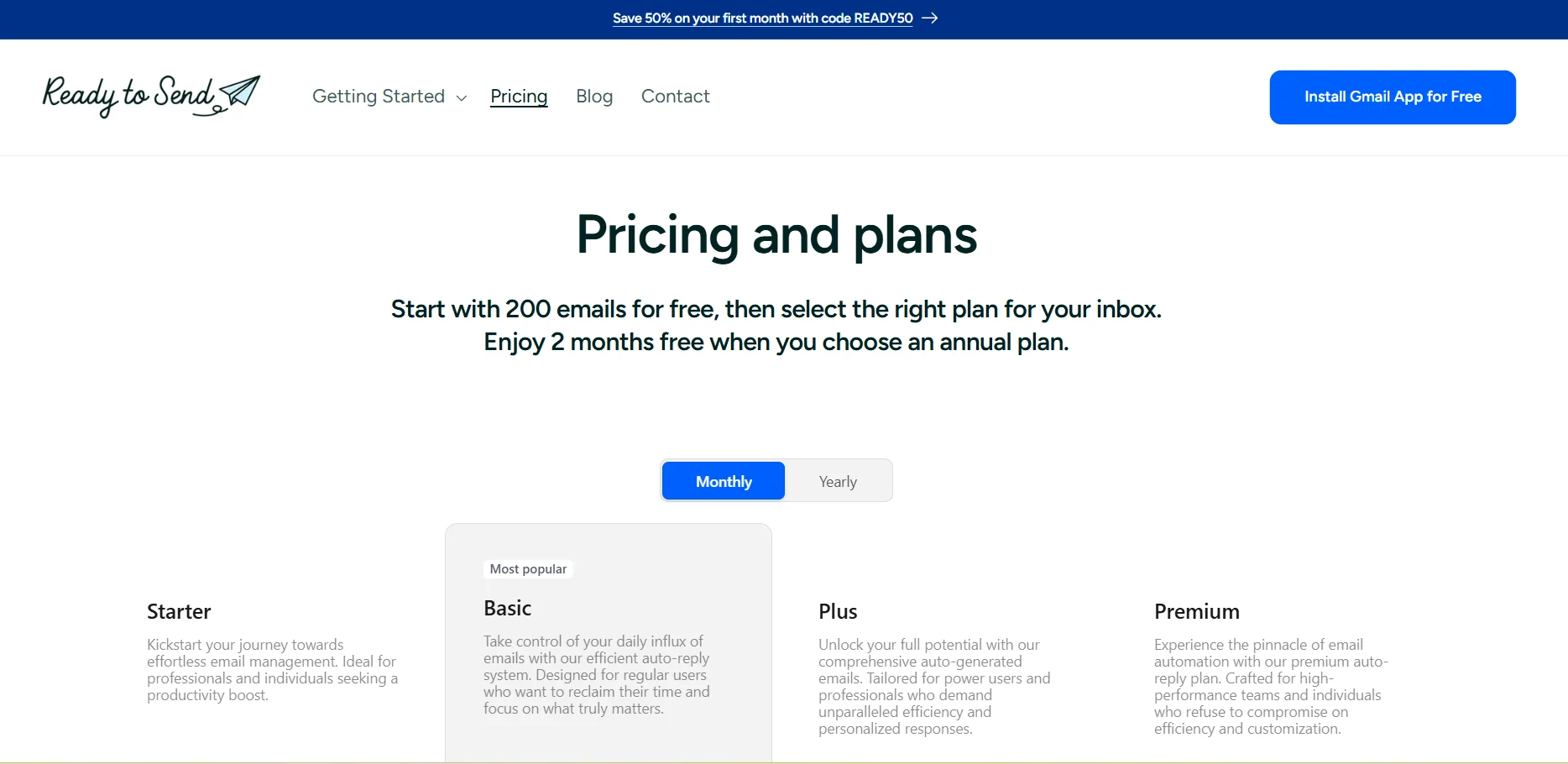
Task: Select the Plus plan title
Action: [x=838, y=611]
